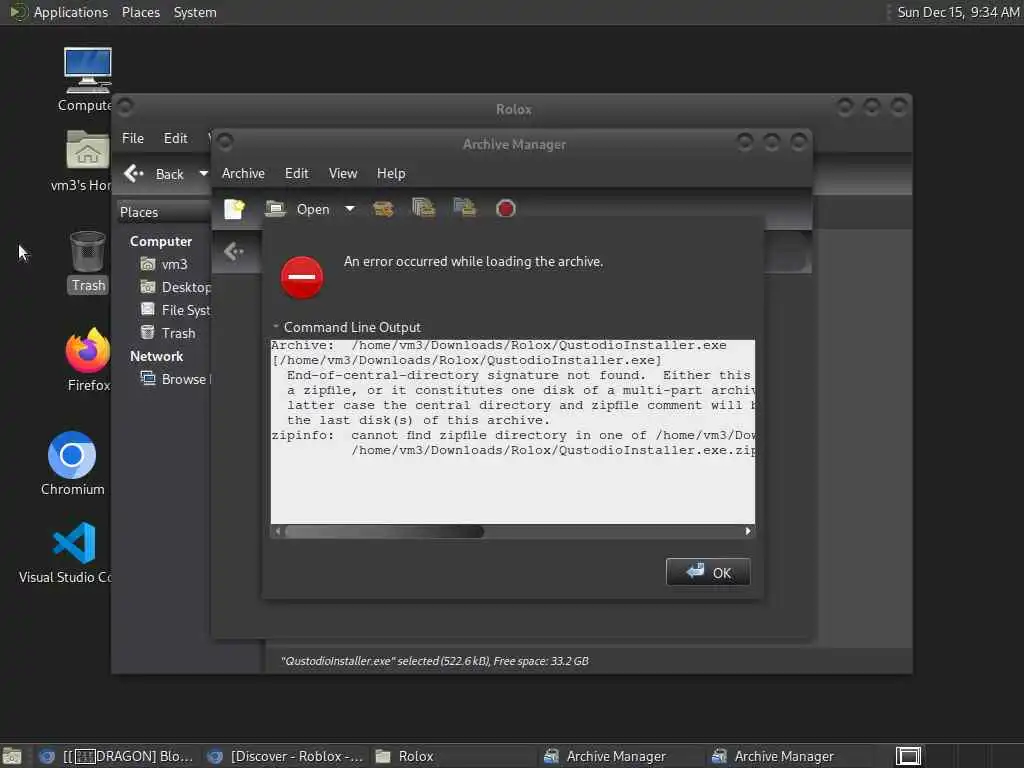
Task: Select File System in Places sidebar
Action: click(x=175, y=310)
